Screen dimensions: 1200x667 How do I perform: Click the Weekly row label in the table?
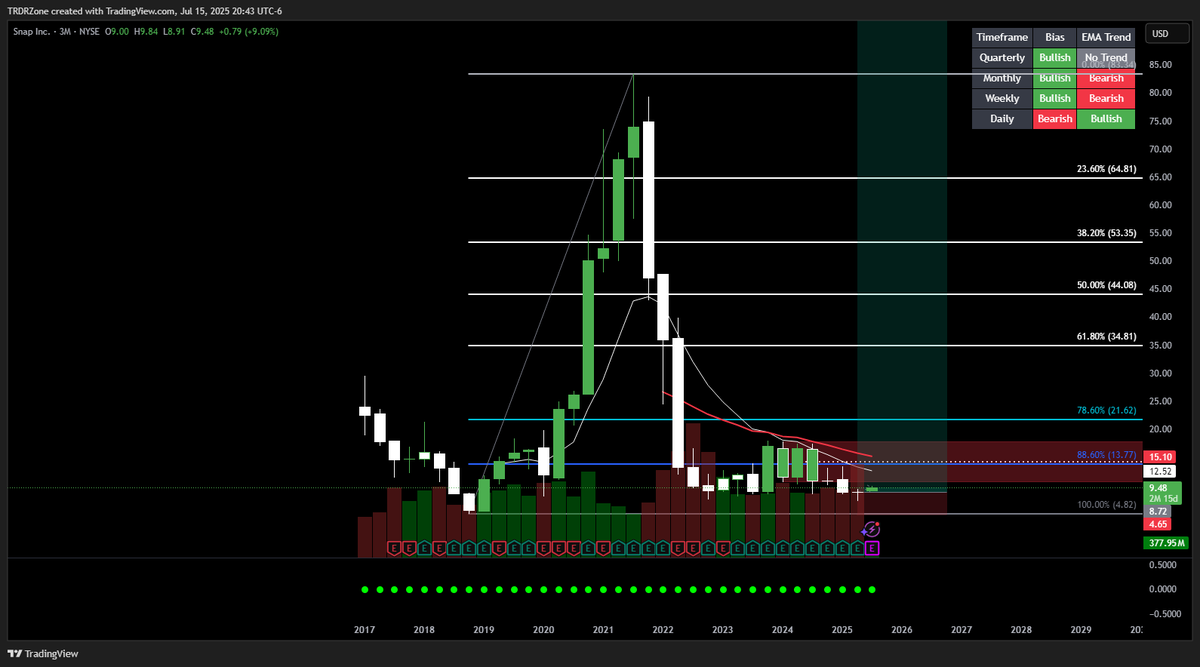point(1002,98)
